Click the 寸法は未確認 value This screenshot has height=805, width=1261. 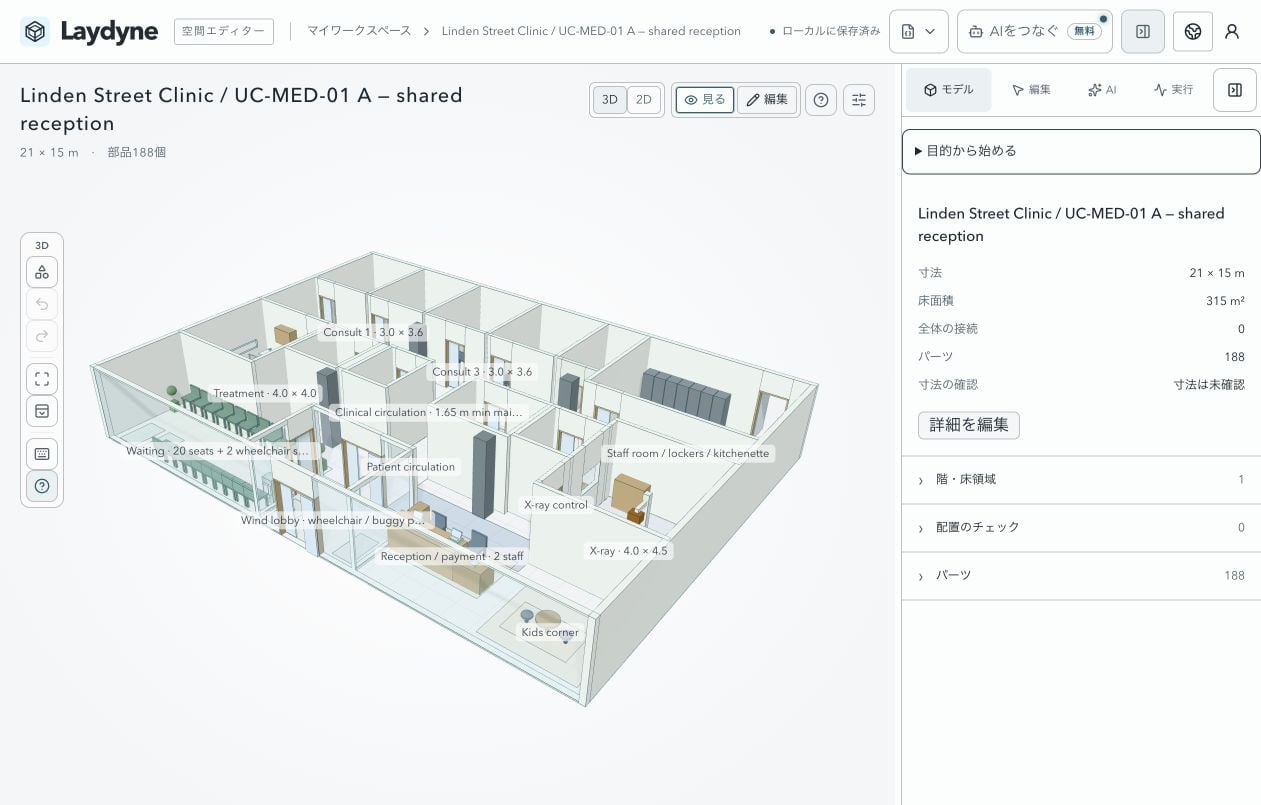1209,385
